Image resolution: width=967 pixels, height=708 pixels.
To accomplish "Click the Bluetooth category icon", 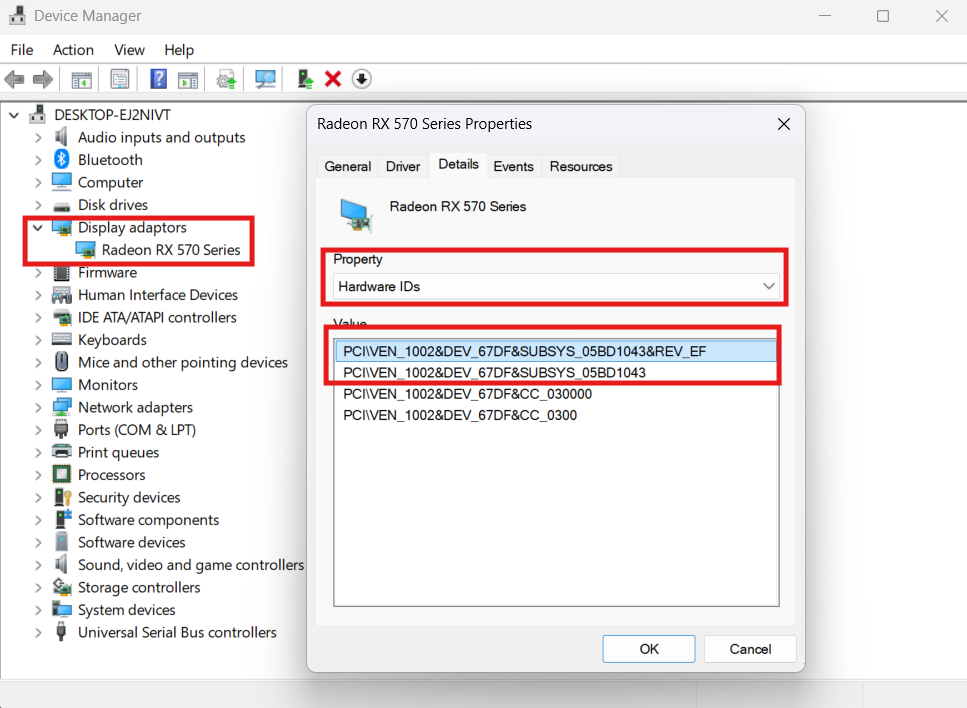I will tap(61, 159).
